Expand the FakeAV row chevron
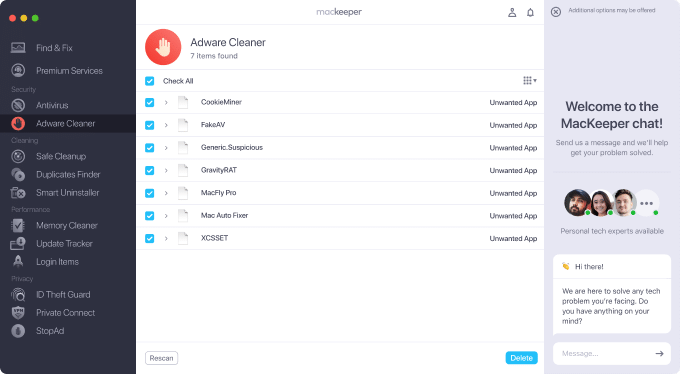The width and height of the screenshot is (680, 374). click(166, 125)
